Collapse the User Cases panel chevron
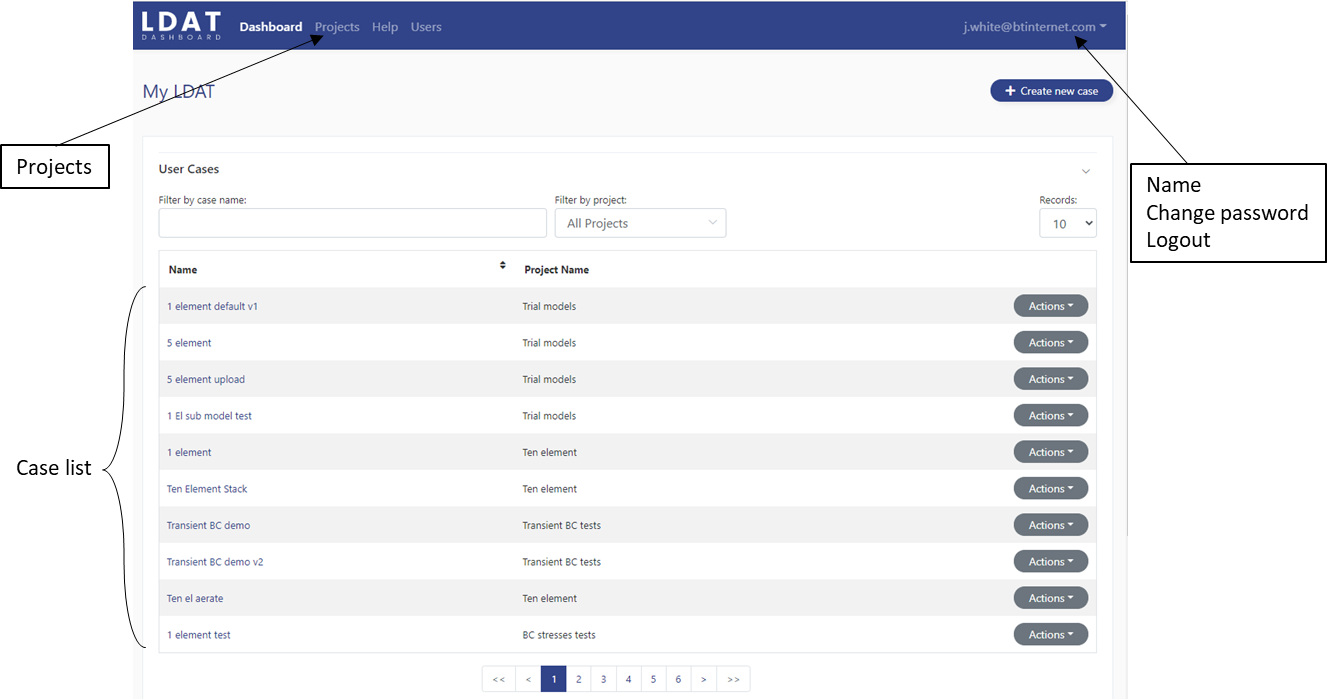The image size is (1327, 699). pyautogui.click(x=1085, y=172)
